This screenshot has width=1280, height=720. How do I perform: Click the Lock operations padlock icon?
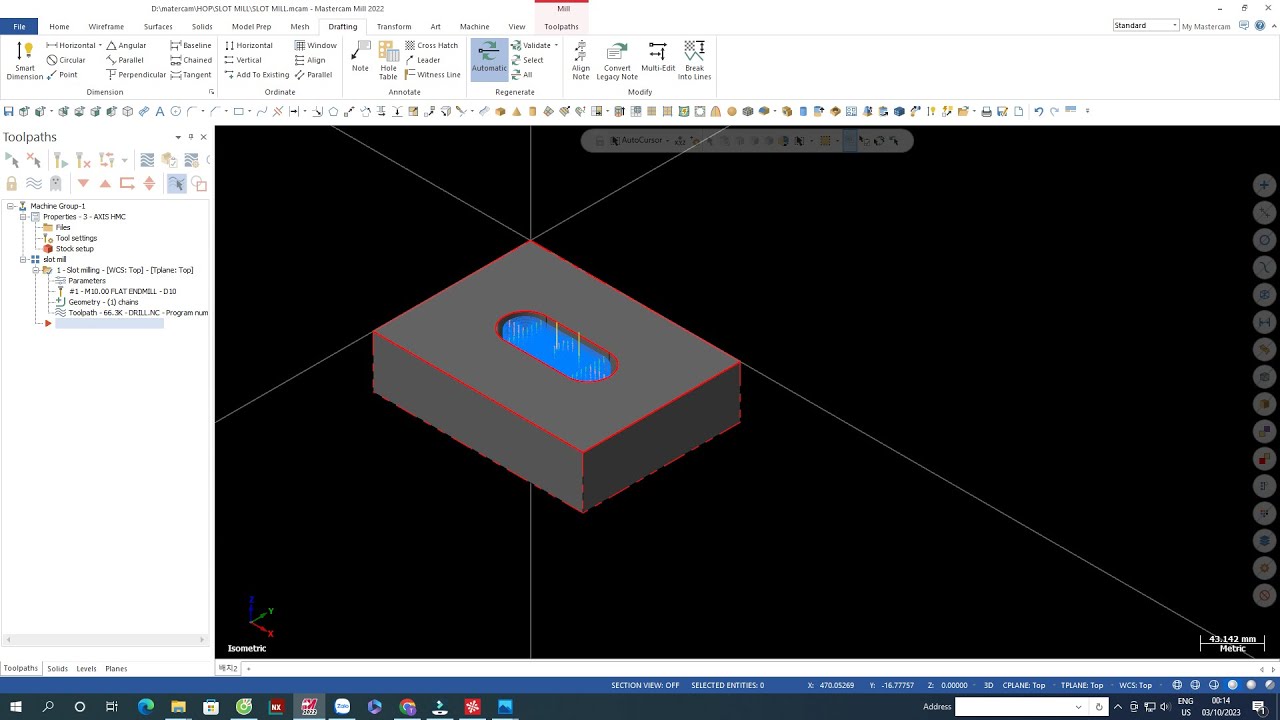pos(11,183)
